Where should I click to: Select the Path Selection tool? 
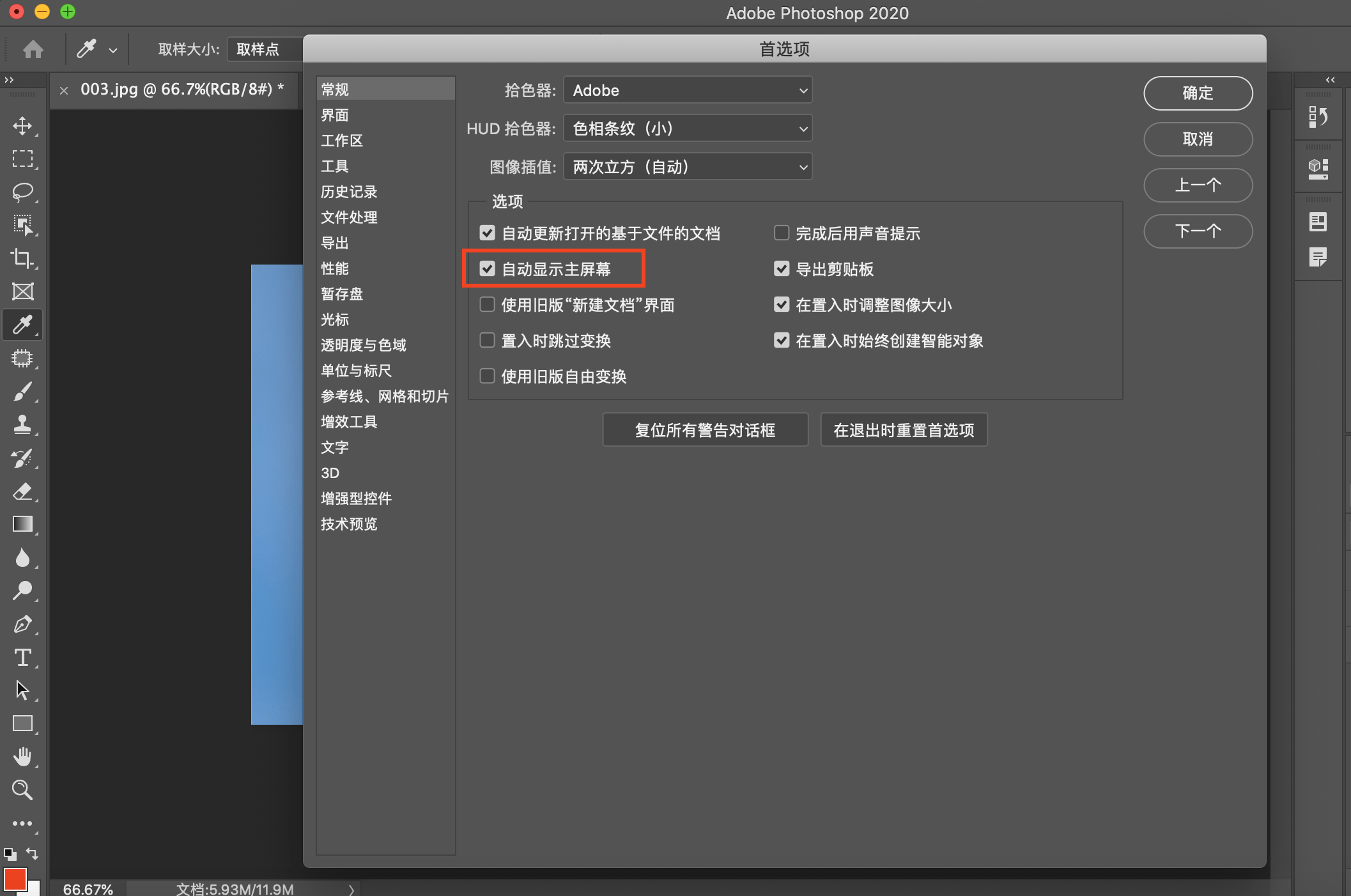(x=22, y=690)
